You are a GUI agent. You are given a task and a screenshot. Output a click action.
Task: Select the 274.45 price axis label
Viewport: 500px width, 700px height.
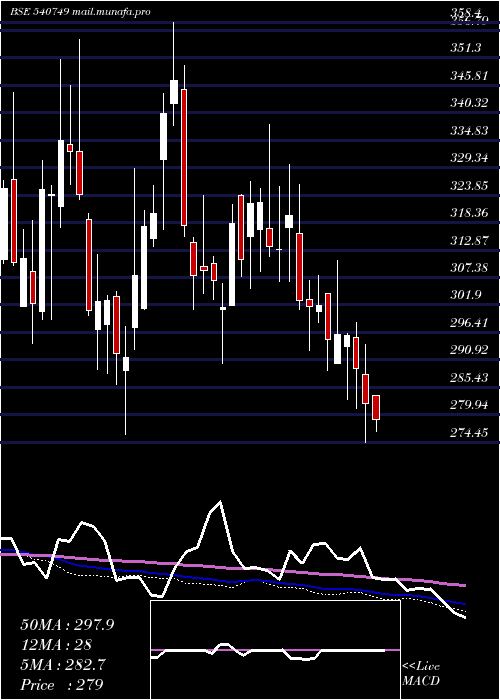tap(469, 433)
